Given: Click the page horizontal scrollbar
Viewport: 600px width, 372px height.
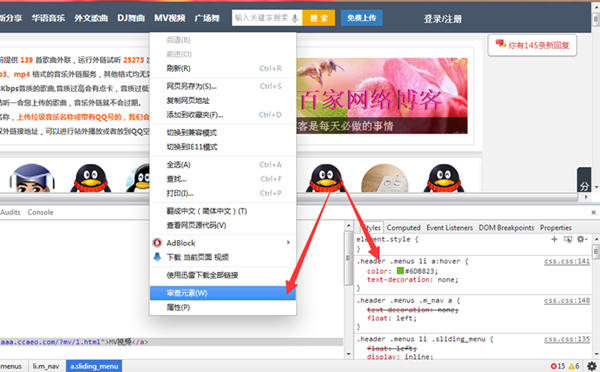Looking at the screenshot, I should tap(289, 197).
